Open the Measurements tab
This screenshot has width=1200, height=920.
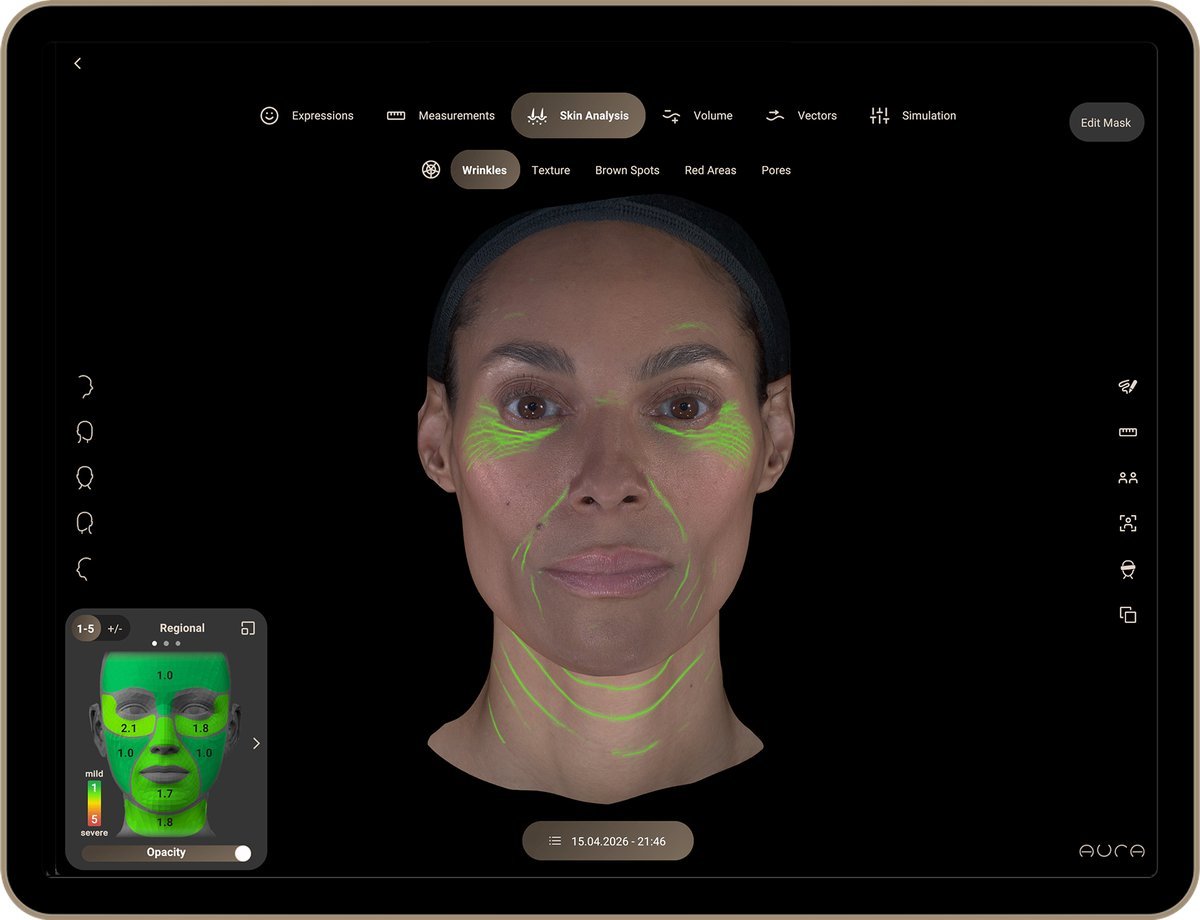click(x=441, y=116)
